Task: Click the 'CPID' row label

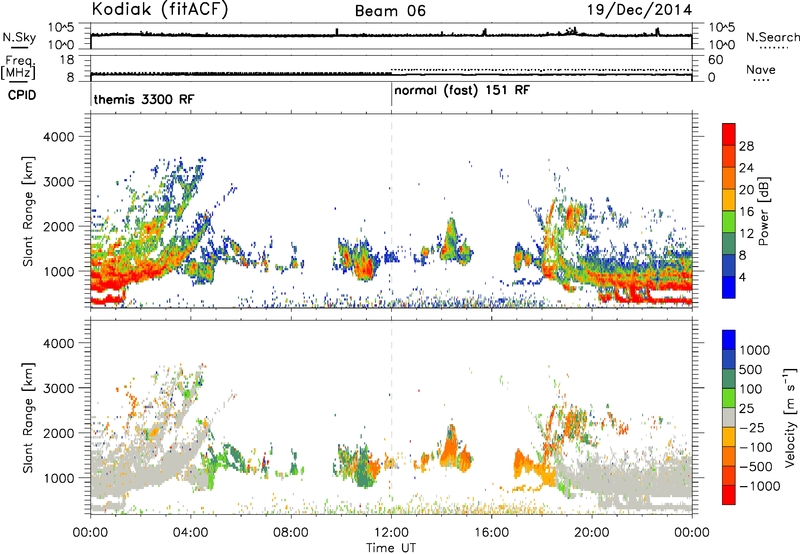Action: click(22, 95)
